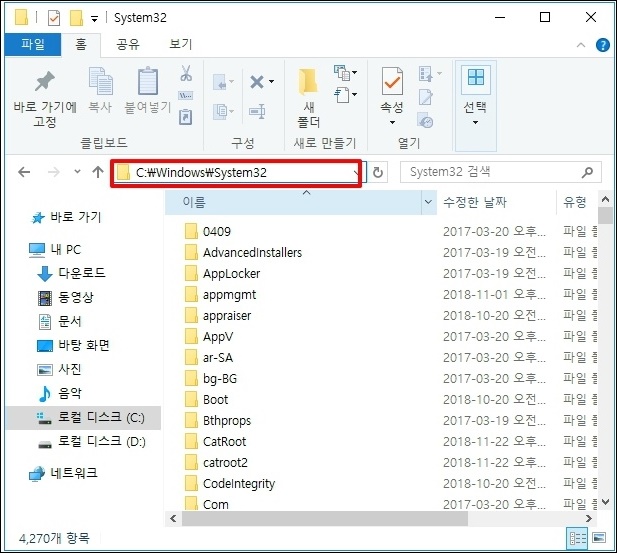Click the New item icon
The width and height of the screenshot is (617, 553).
click(342, 73)
